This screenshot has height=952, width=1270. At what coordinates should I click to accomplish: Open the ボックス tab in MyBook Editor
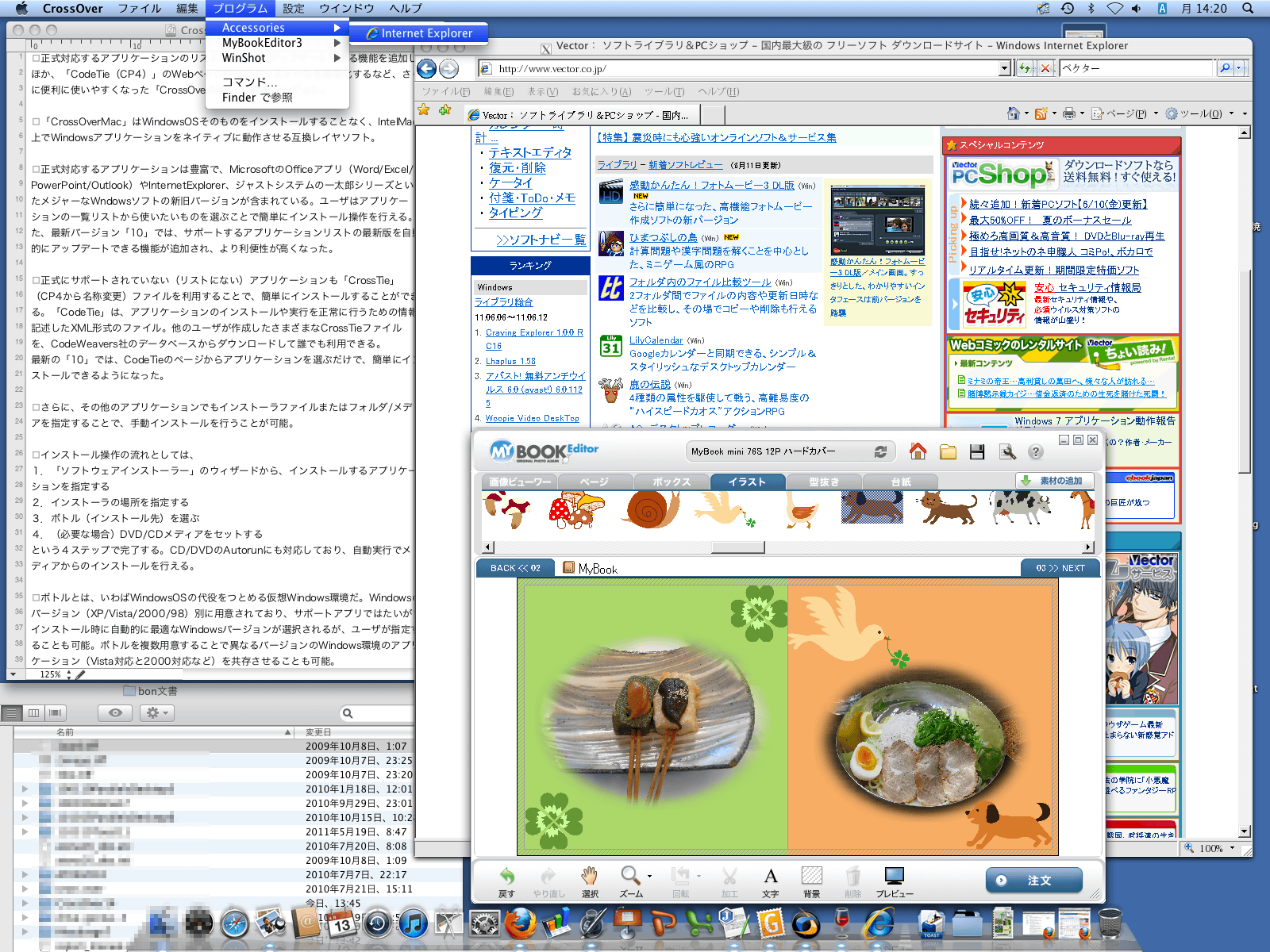672,482
